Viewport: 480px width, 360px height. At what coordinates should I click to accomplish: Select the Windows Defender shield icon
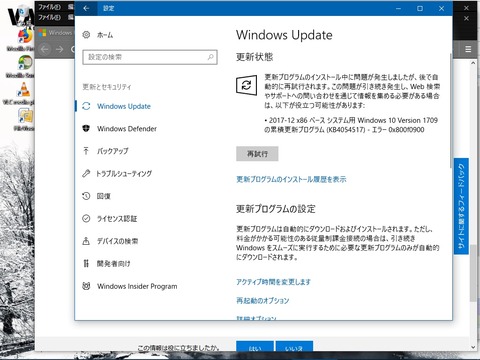tap(86, 128)
